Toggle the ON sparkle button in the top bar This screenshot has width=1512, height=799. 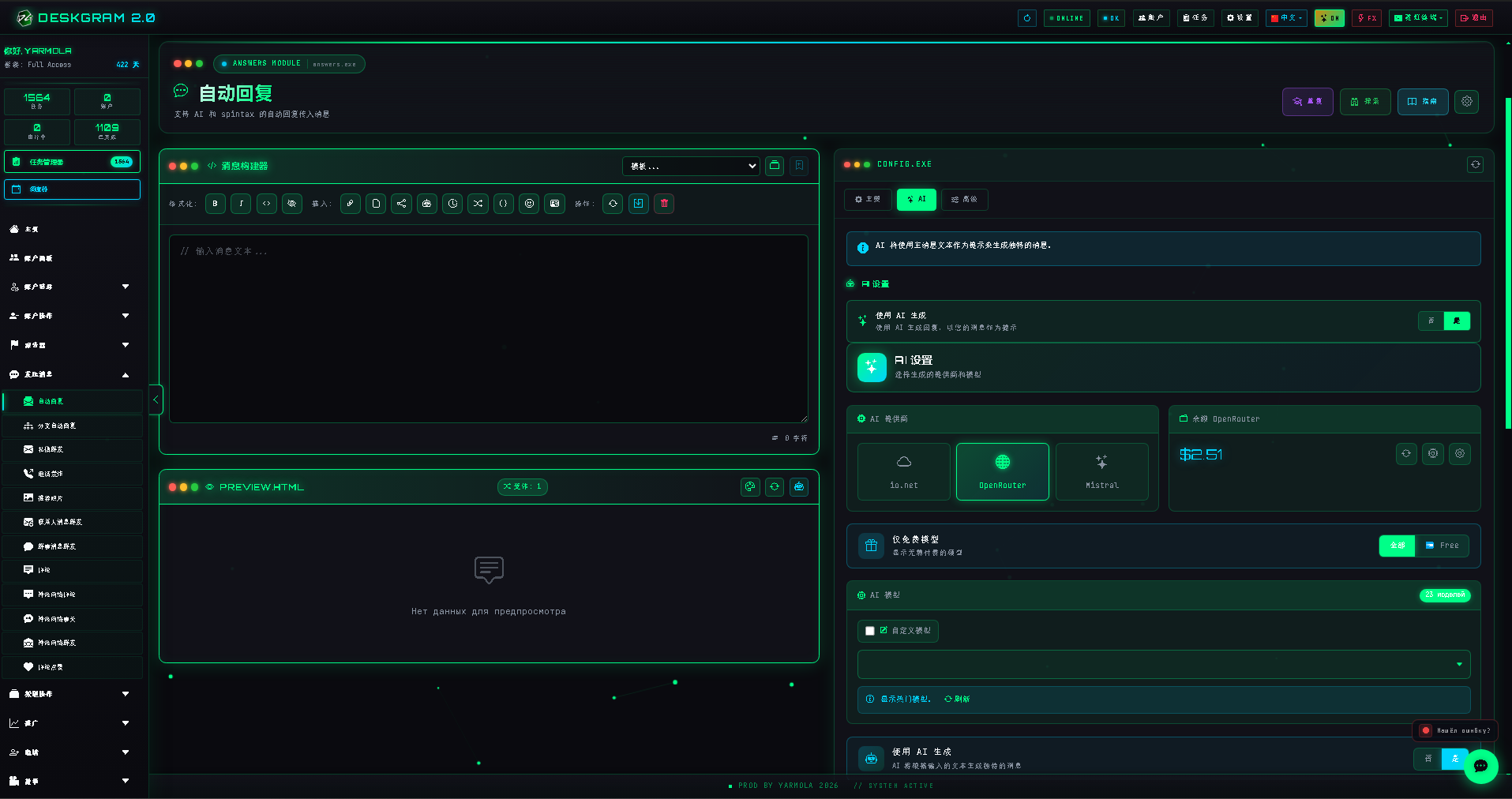click(1329, 18)
